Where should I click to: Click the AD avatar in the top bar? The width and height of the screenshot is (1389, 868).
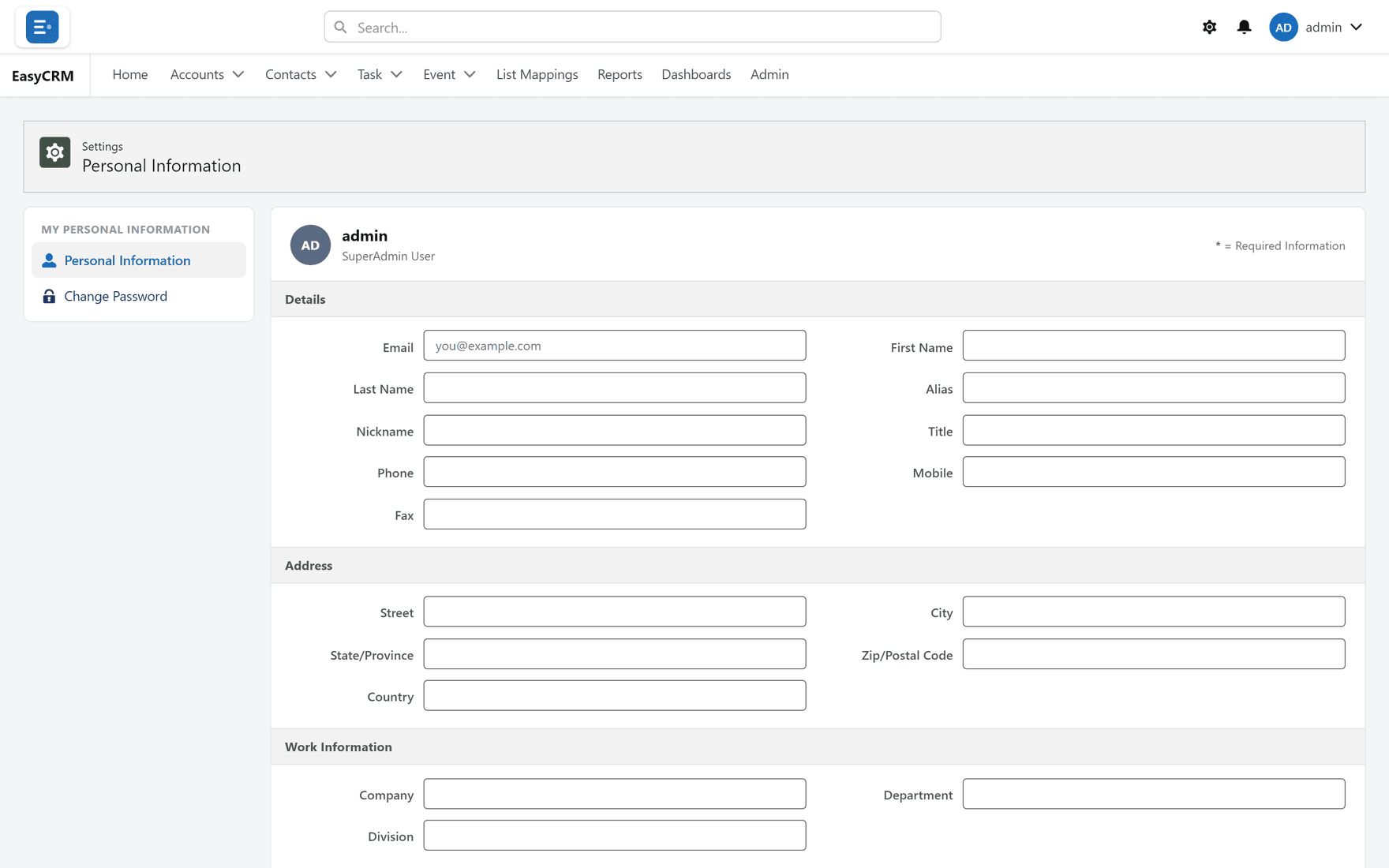[x=1283, y=27]
